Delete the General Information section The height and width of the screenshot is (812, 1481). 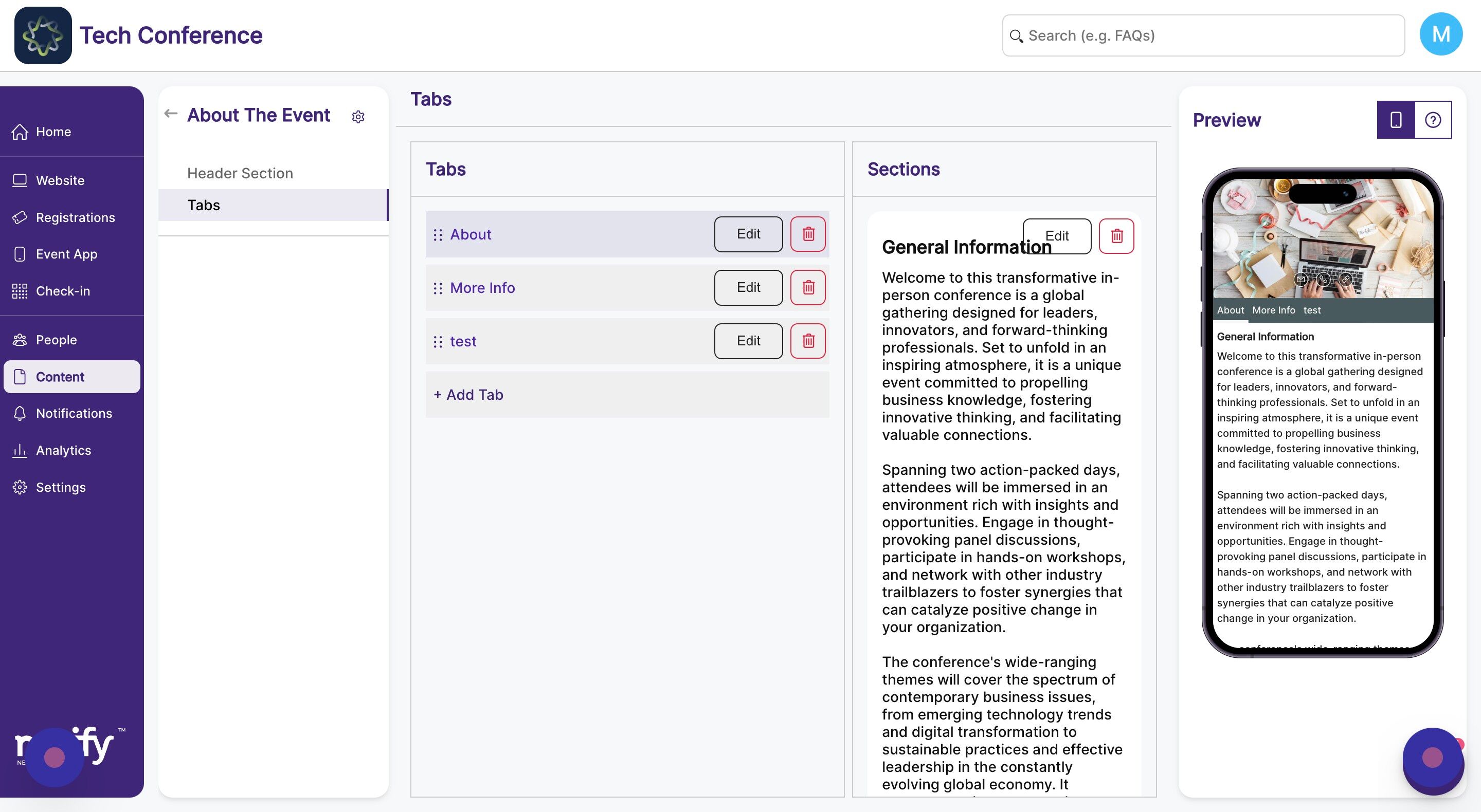click(1116, 235)
